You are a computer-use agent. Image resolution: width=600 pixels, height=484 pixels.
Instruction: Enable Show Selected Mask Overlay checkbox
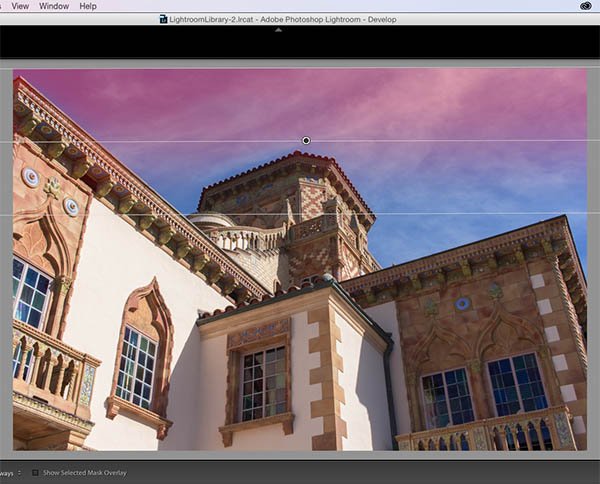point(35,472)
